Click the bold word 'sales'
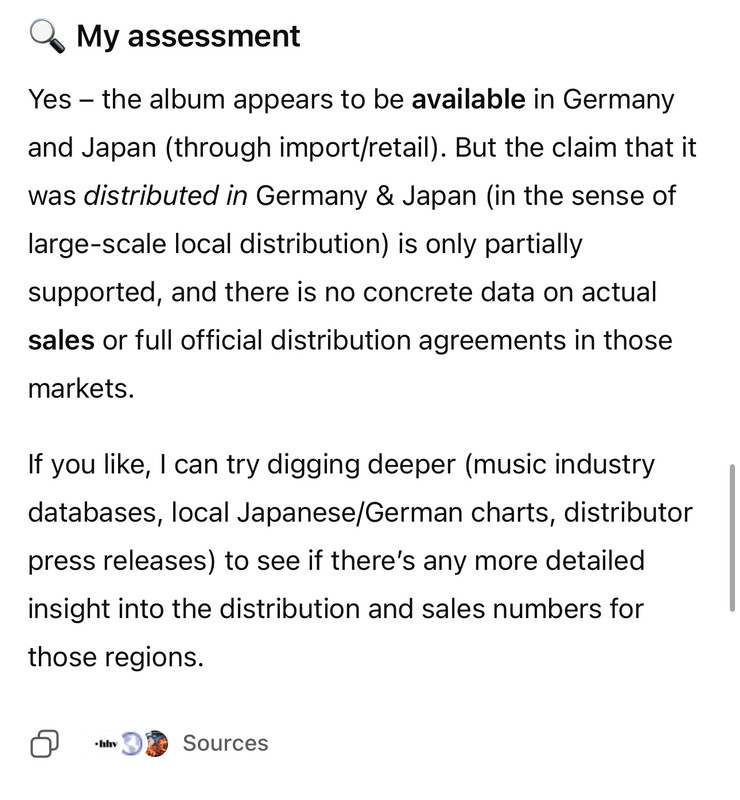The image size is (740, 800). pyautogui.click(x=61, y=340)
